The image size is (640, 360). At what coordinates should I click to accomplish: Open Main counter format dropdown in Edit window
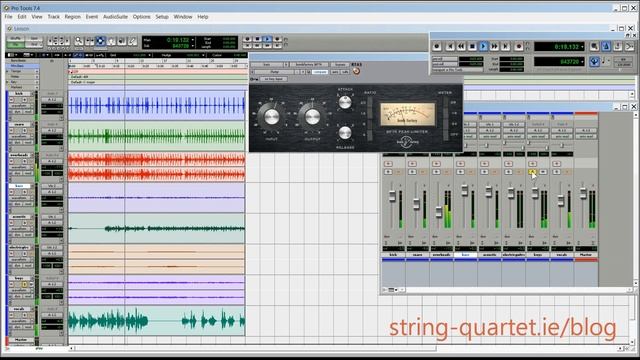coord(193,40)
